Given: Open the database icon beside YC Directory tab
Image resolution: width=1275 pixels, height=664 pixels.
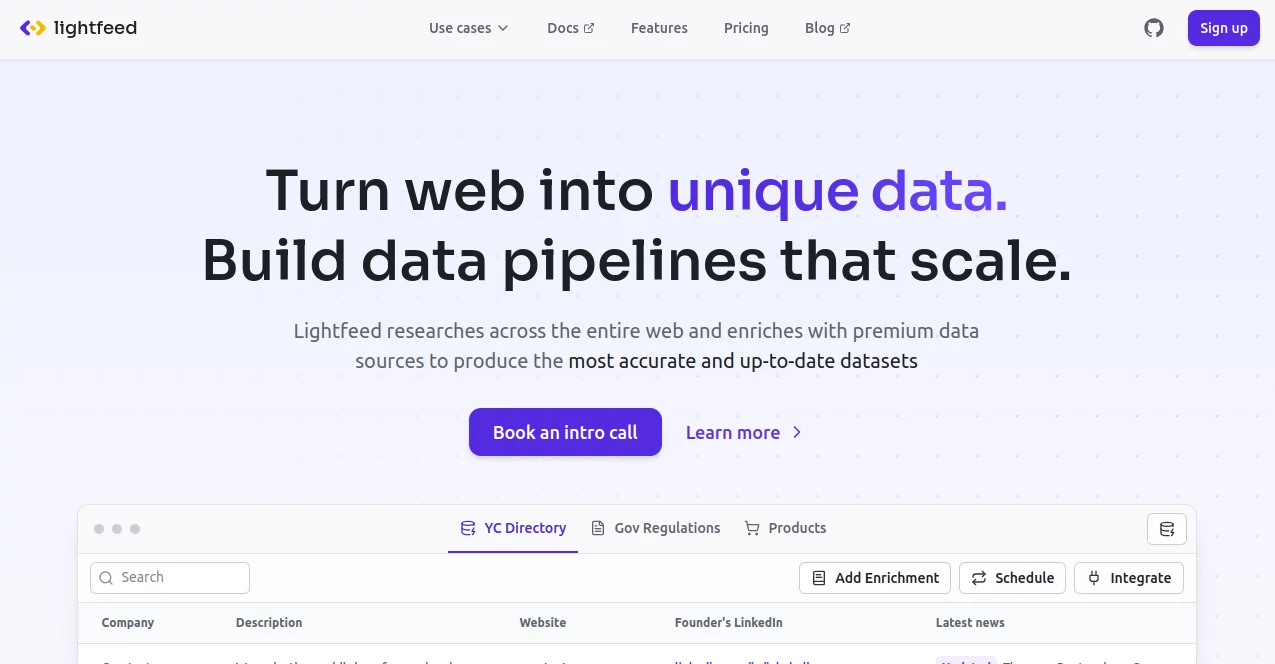Looking at the screenshot, I should point(466,528).
